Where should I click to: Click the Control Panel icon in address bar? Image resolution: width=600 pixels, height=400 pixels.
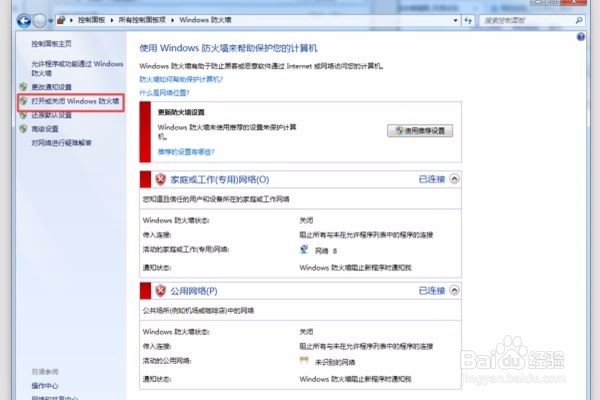click(61, 20)
